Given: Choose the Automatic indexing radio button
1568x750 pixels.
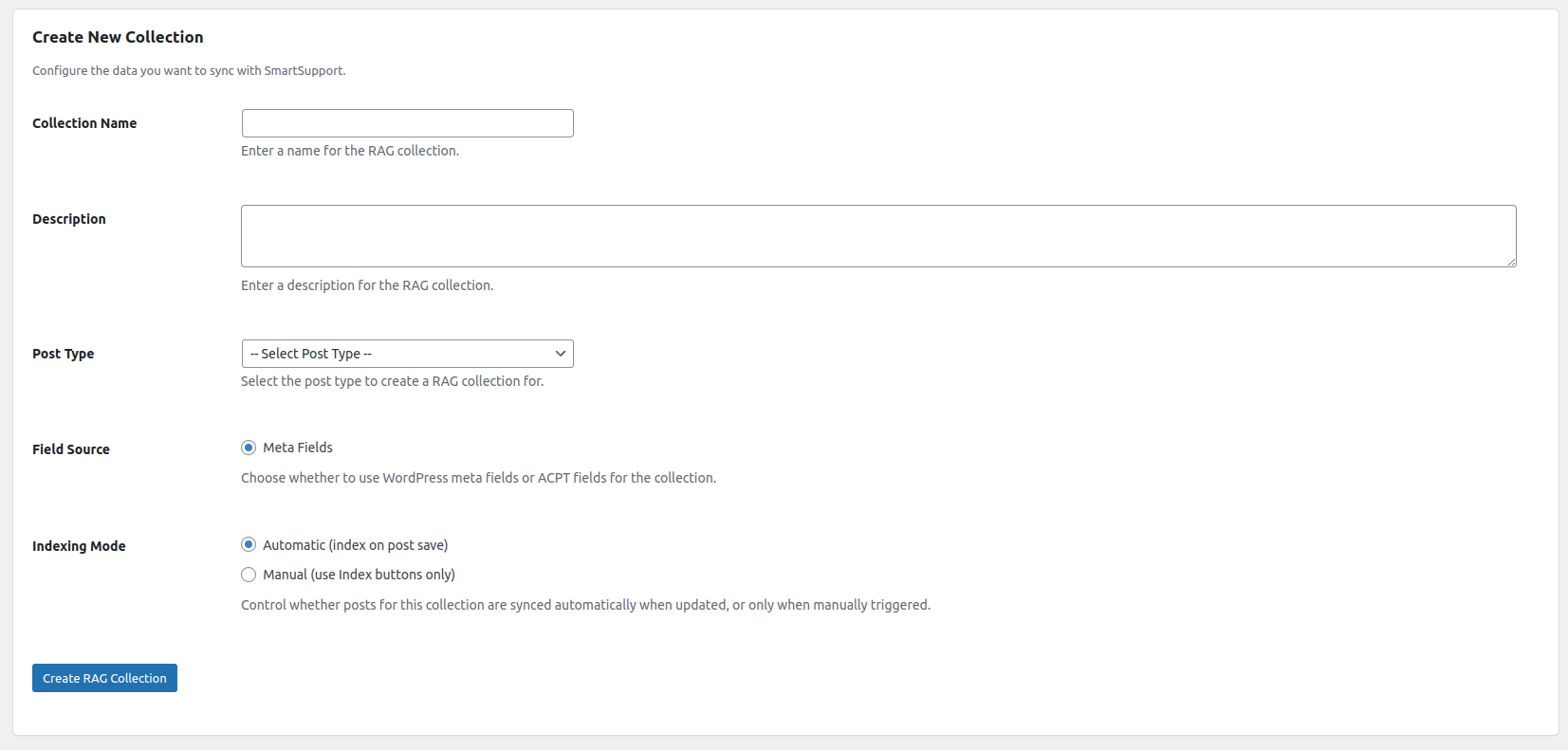Looking at the screenshot, I should click(x=249, y=544).
